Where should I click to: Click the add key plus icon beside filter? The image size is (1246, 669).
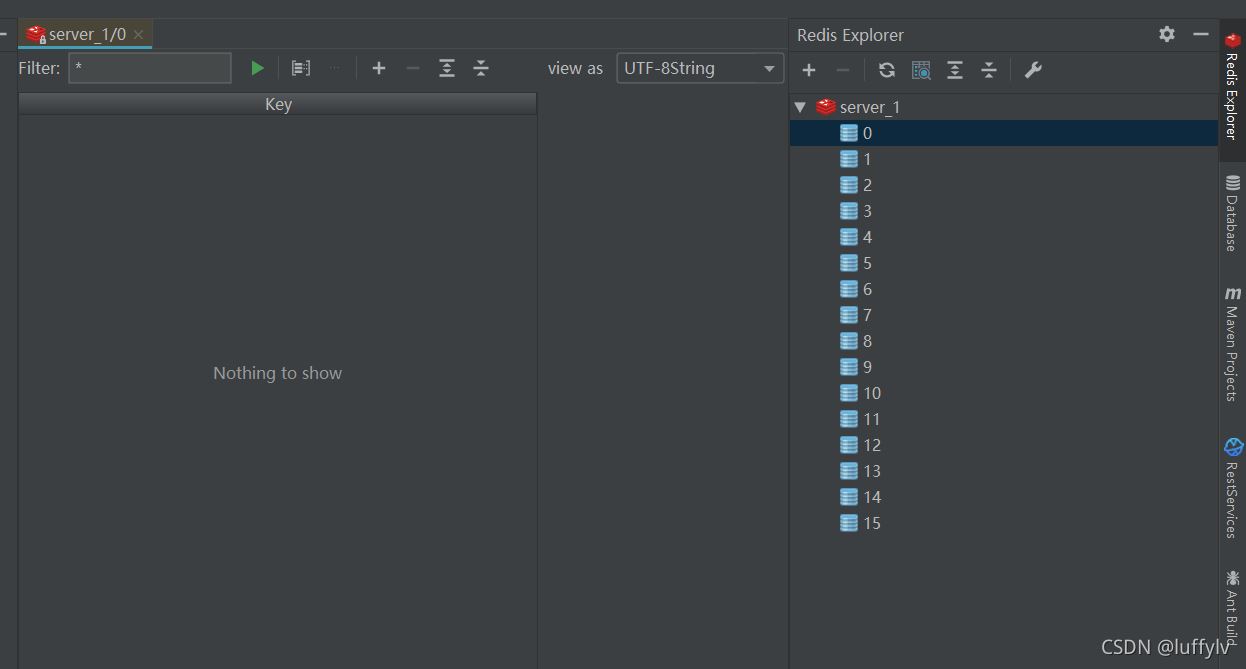pyautogui.click(x=379, y=68)
